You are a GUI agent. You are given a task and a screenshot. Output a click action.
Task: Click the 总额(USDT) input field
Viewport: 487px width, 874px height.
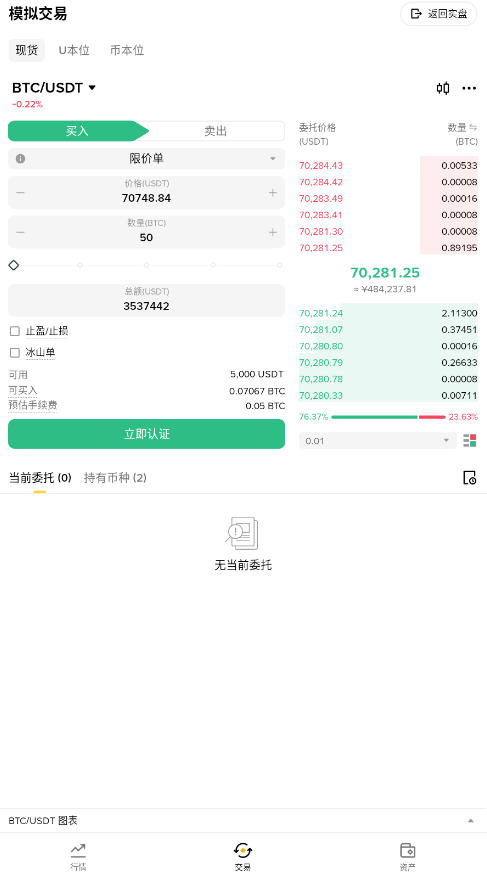click(147, 300)
